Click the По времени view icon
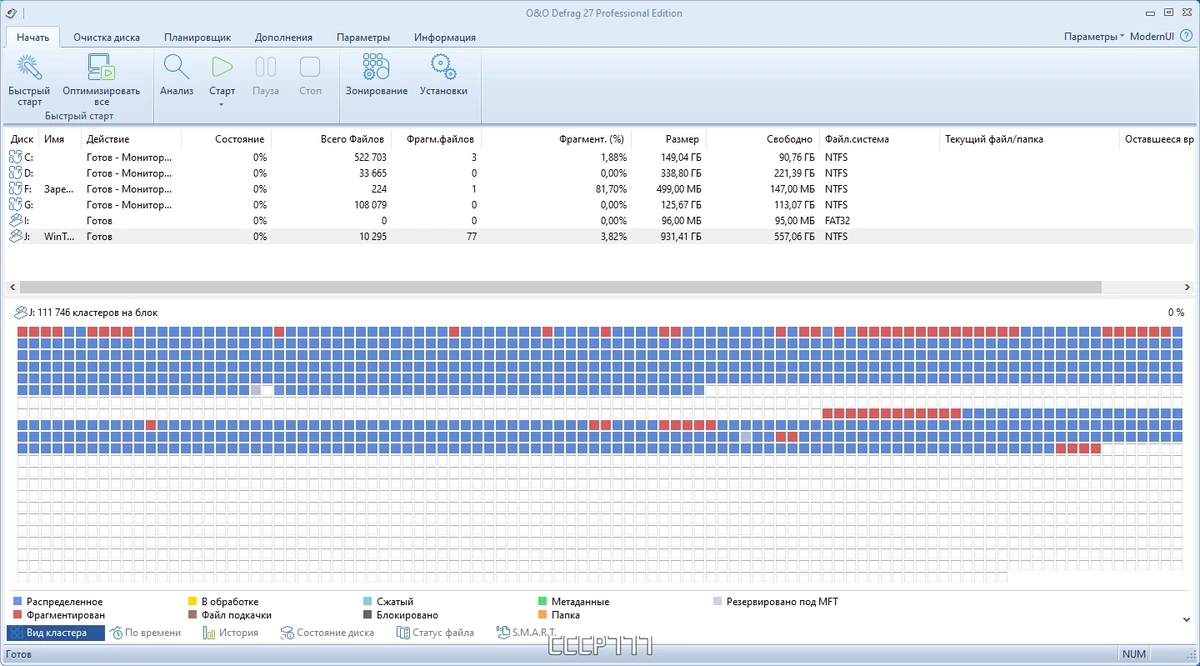Screen dimensions: 1200x666 pos(117,632)
